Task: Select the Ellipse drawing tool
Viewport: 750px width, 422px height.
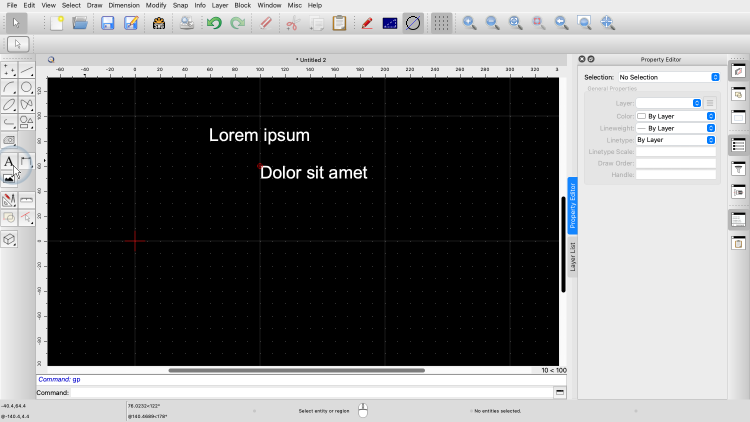Action: [x=9, y=104]
